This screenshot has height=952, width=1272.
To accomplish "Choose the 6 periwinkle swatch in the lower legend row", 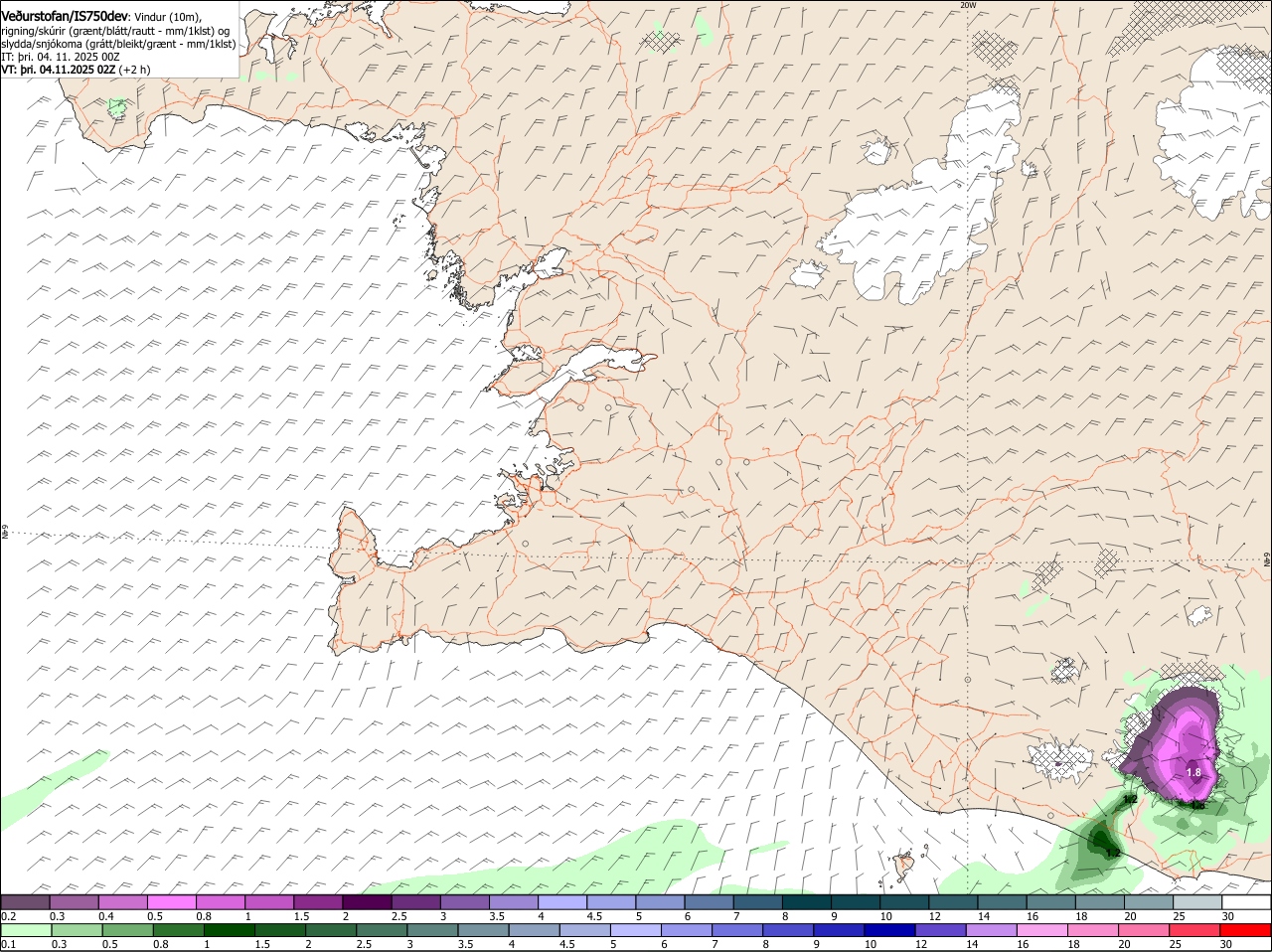I will [686, 930].
